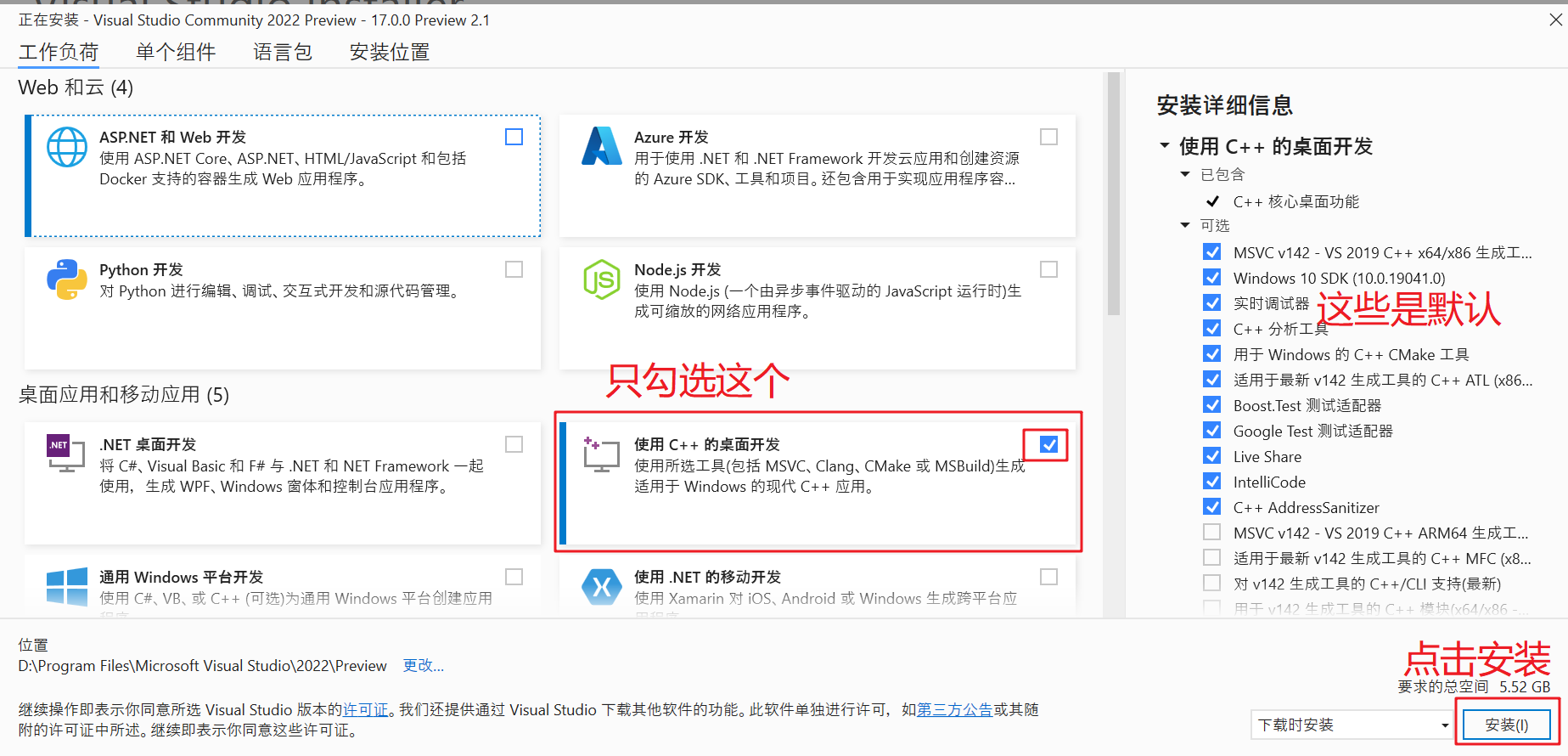Uncheck Boost.Test 测试适配器
The image size is (1568, 756).
click(x=1212, y=405)
